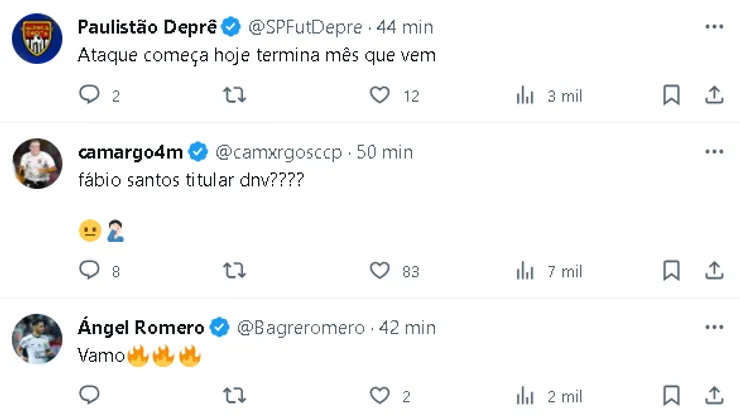The height and width of the screenshot is (416, 740).
Task: Reply to Paulistão Deprê's tweet
Action: click(90, 95)
